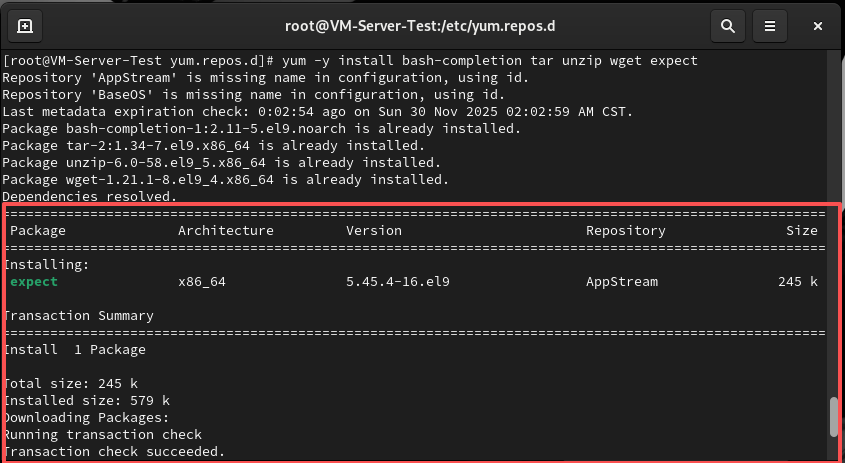Screen dimensions: 845x463
Task: Click the Size column header
Action: click(801, 230)
